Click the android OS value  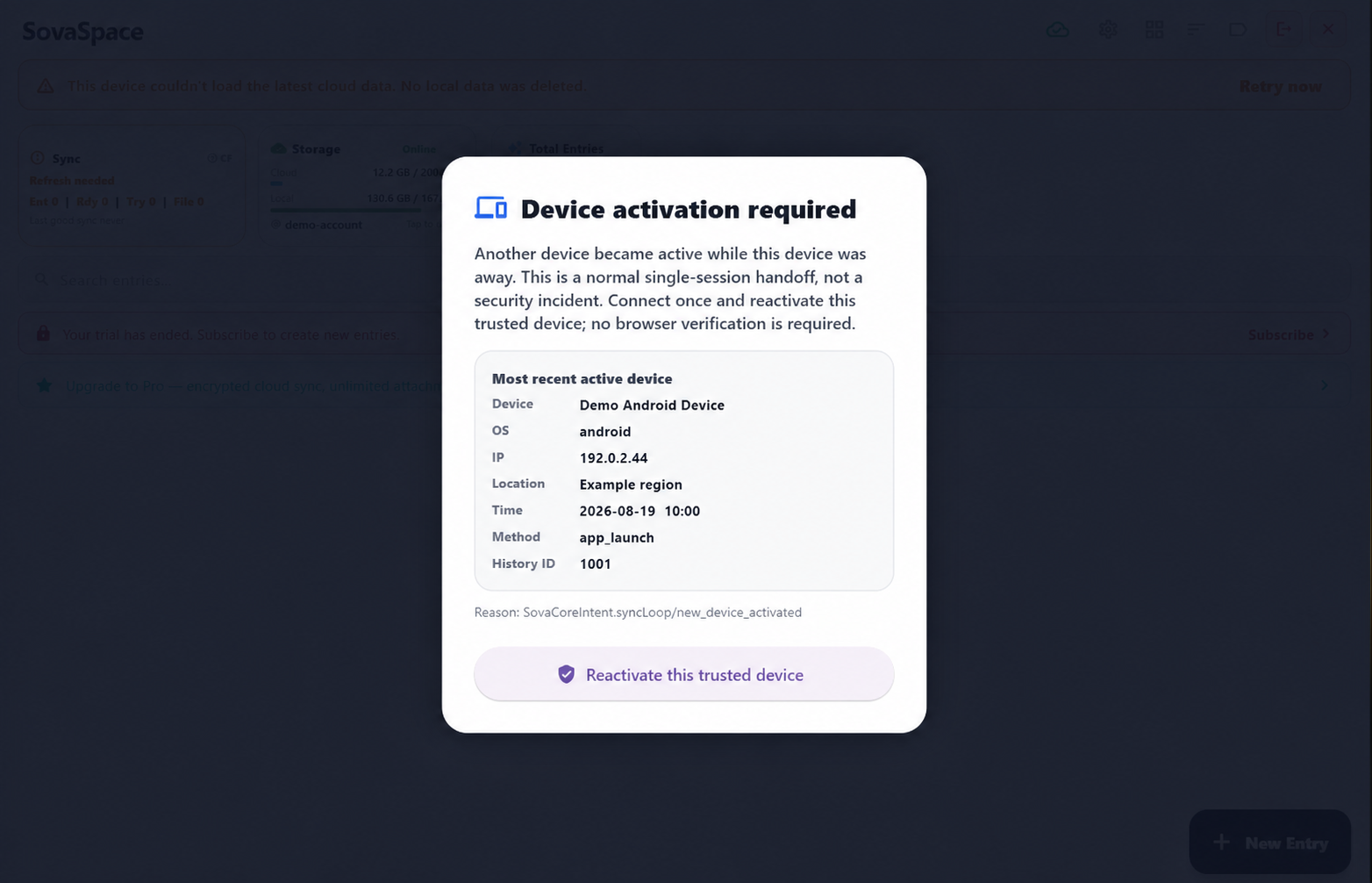605,431
